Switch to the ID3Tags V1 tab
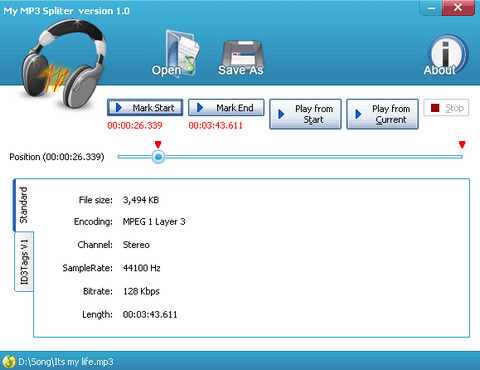 pos(24,262)
